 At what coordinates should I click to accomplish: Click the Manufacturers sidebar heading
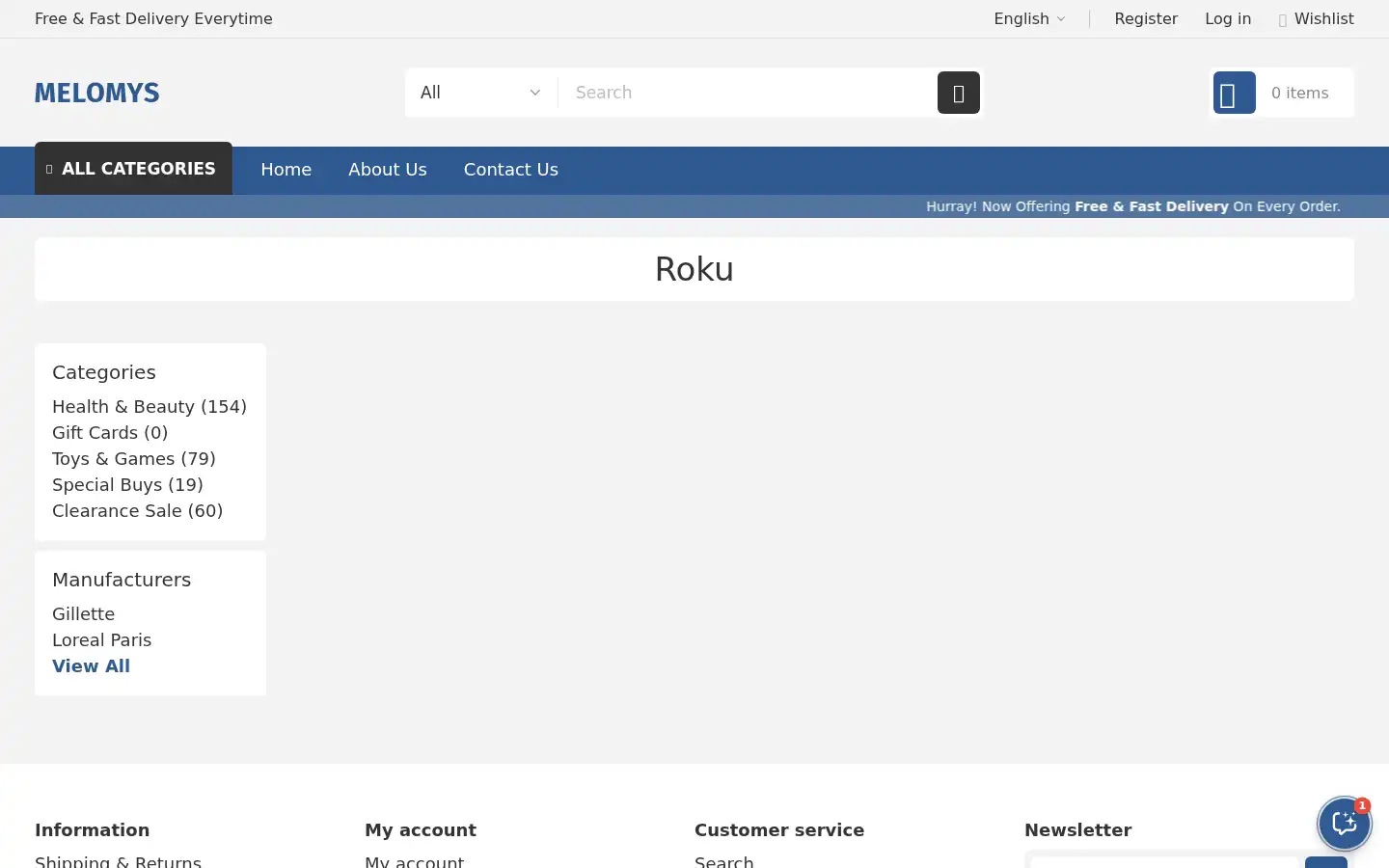(122, 580)
